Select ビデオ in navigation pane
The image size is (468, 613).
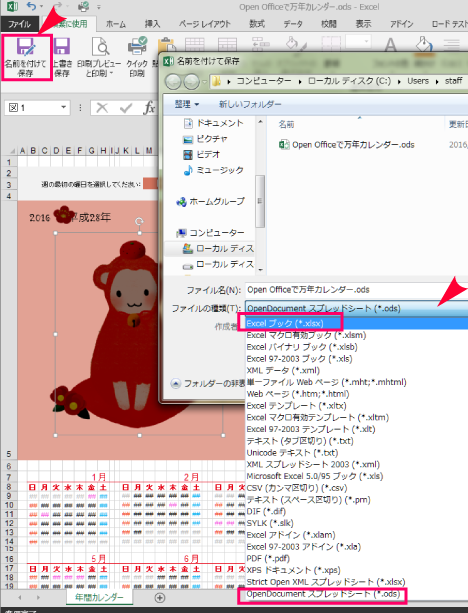tap(202, 154)
